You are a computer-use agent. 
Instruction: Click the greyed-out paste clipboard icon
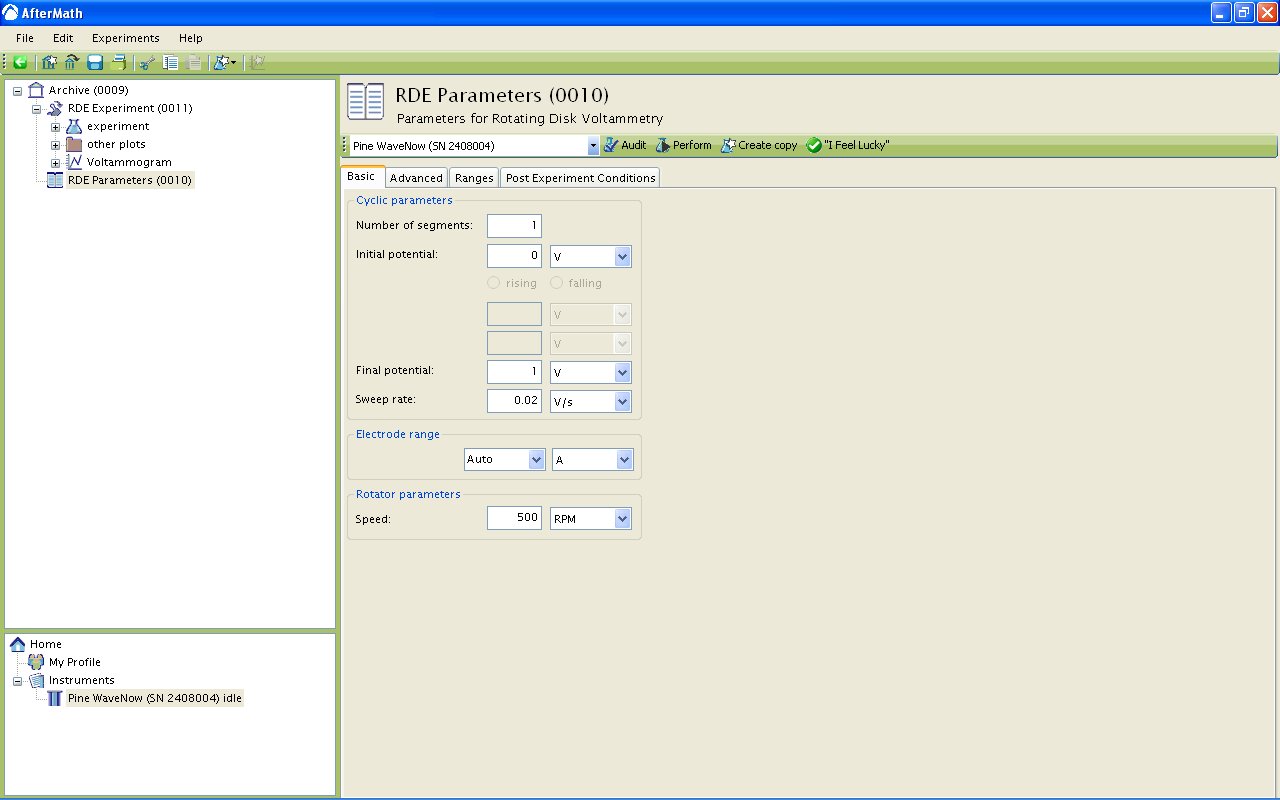pyautogui.click(x=194, y=62)
